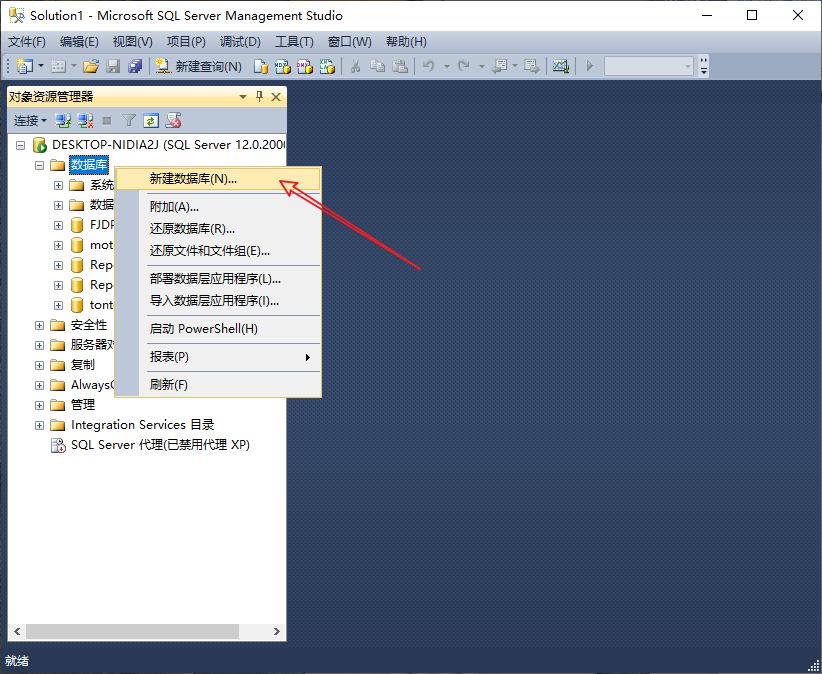The image size is (822, 674).
Task: Click the Paste clipboard icon
Action: point(399,66)
